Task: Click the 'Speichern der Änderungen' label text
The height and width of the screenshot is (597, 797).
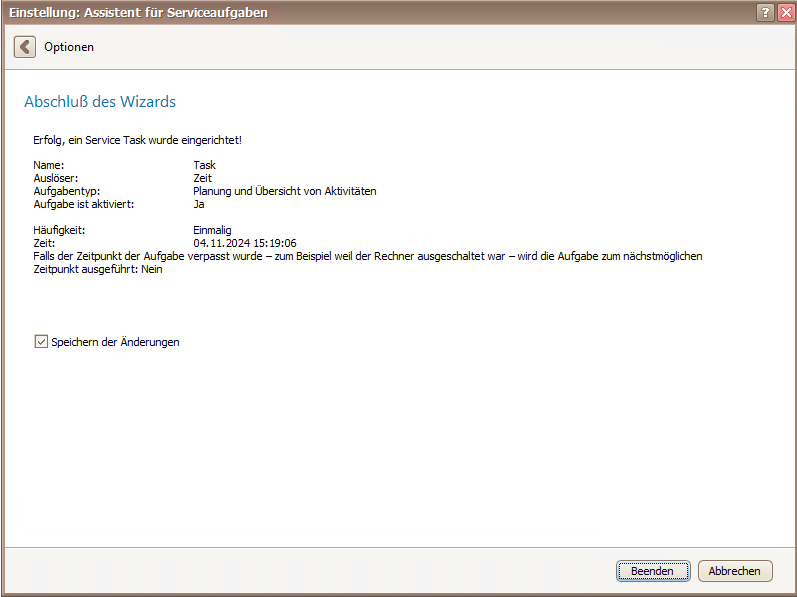Action: pos(115,342)
